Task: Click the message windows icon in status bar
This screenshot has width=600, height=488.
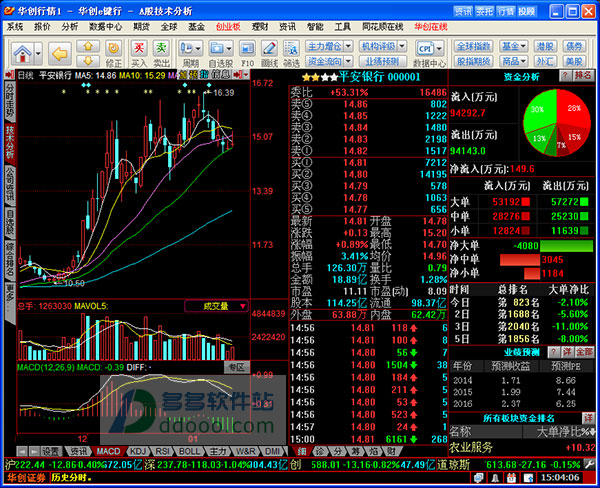Action: (x=478, y=478)
